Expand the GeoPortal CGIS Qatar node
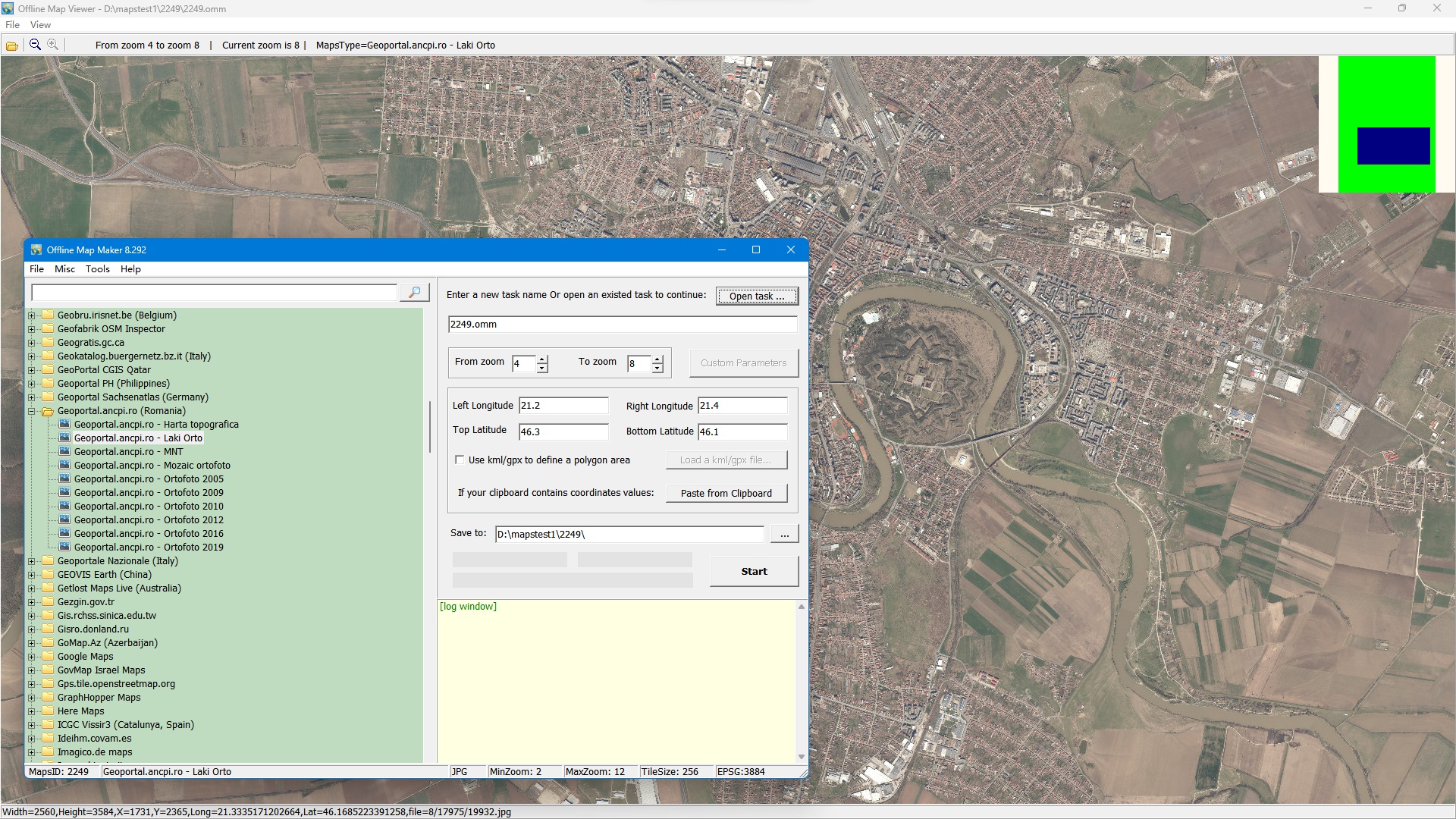The width and height of the screenshot is (1456, 819). [x=32, y=371]
